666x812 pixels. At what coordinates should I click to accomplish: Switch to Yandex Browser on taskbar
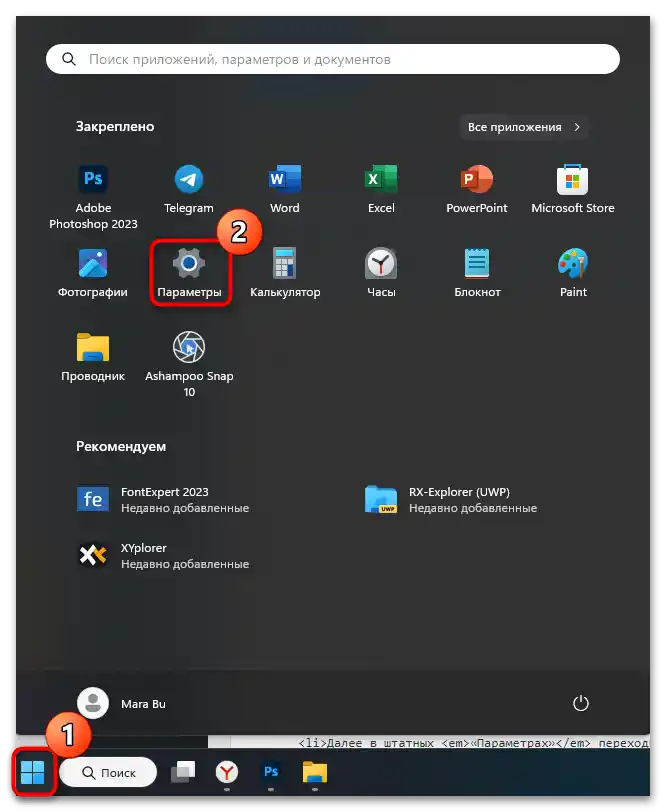pyautogui.click(x=226, y=773)
